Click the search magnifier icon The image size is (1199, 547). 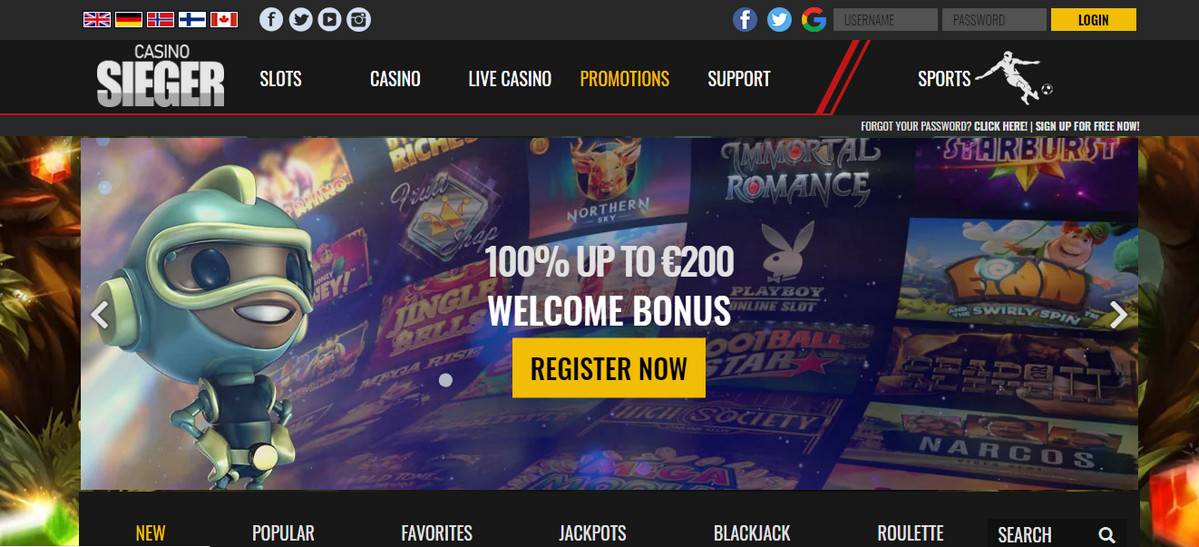click(x=1106, y=535)
